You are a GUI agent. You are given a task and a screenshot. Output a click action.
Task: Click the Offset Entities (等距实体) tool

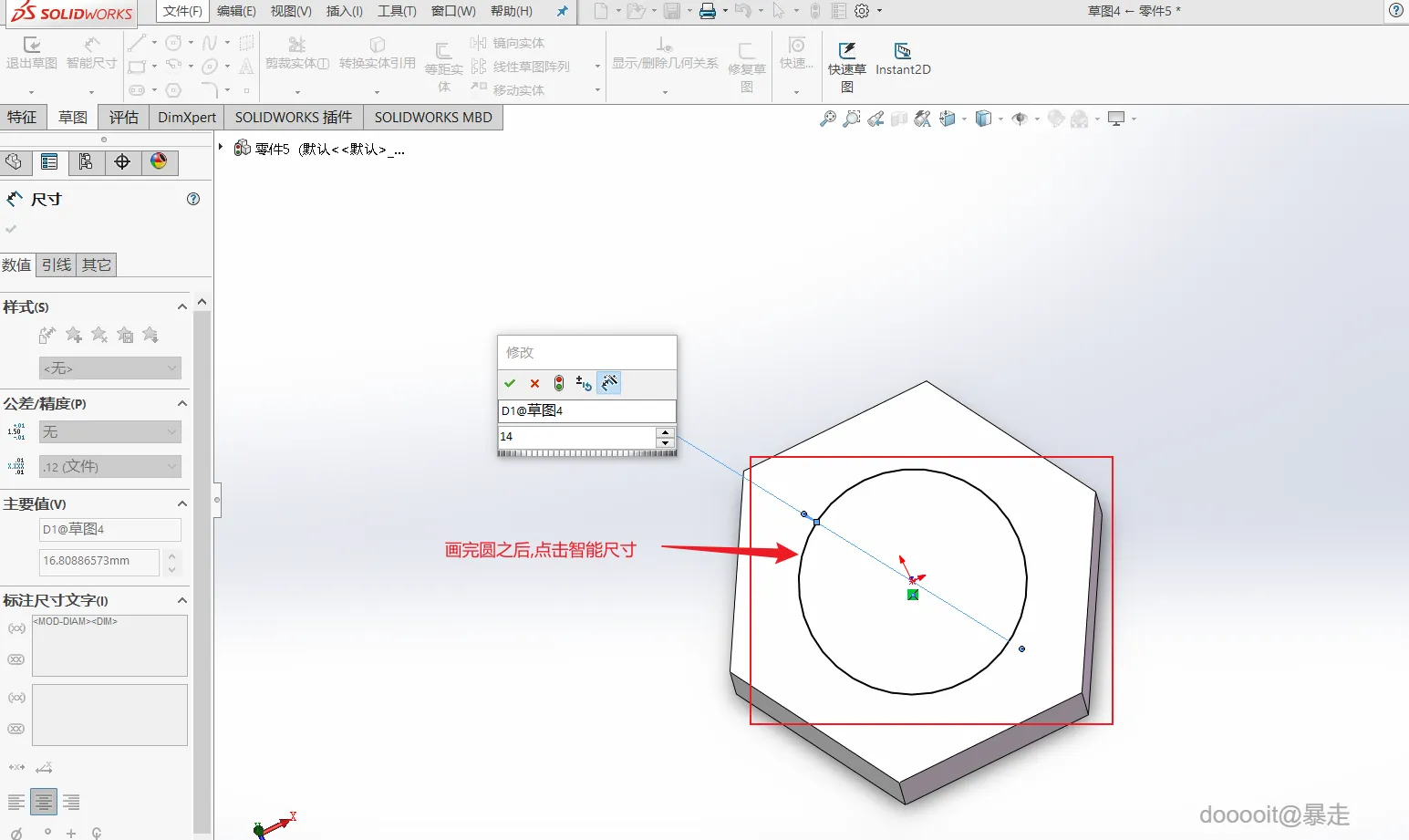[443, 67]
